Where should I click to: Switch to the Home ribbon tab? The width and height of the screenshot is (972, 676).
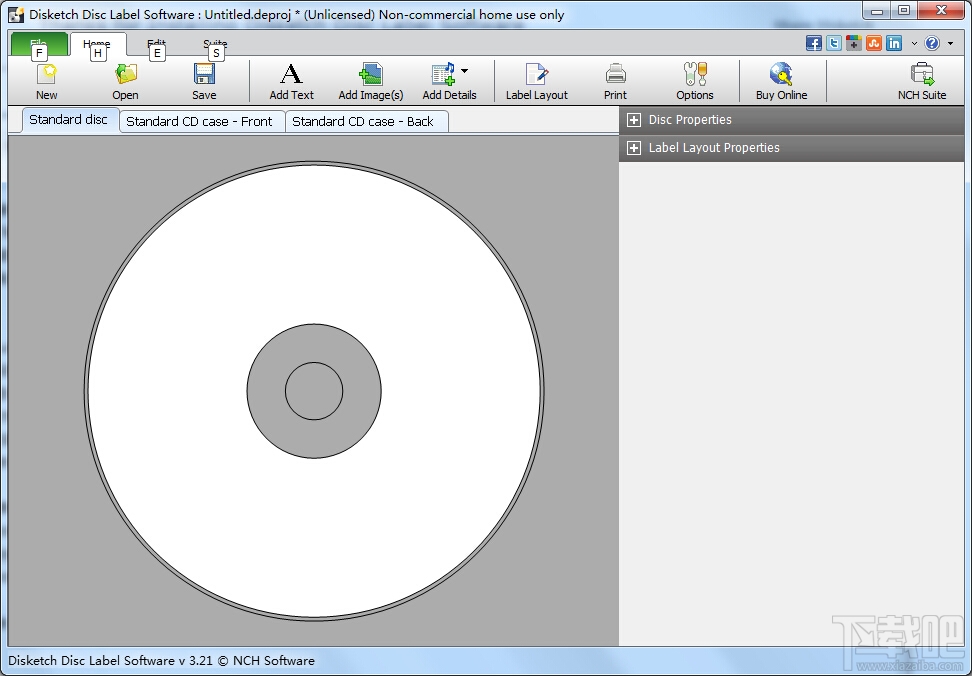pos(97,45)
